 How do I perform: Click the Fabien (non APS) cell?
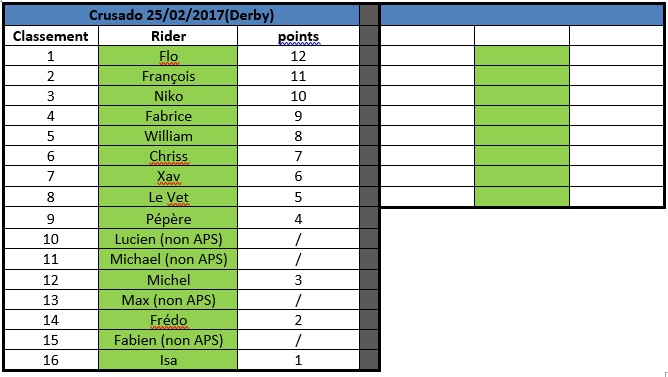[168, 340]
